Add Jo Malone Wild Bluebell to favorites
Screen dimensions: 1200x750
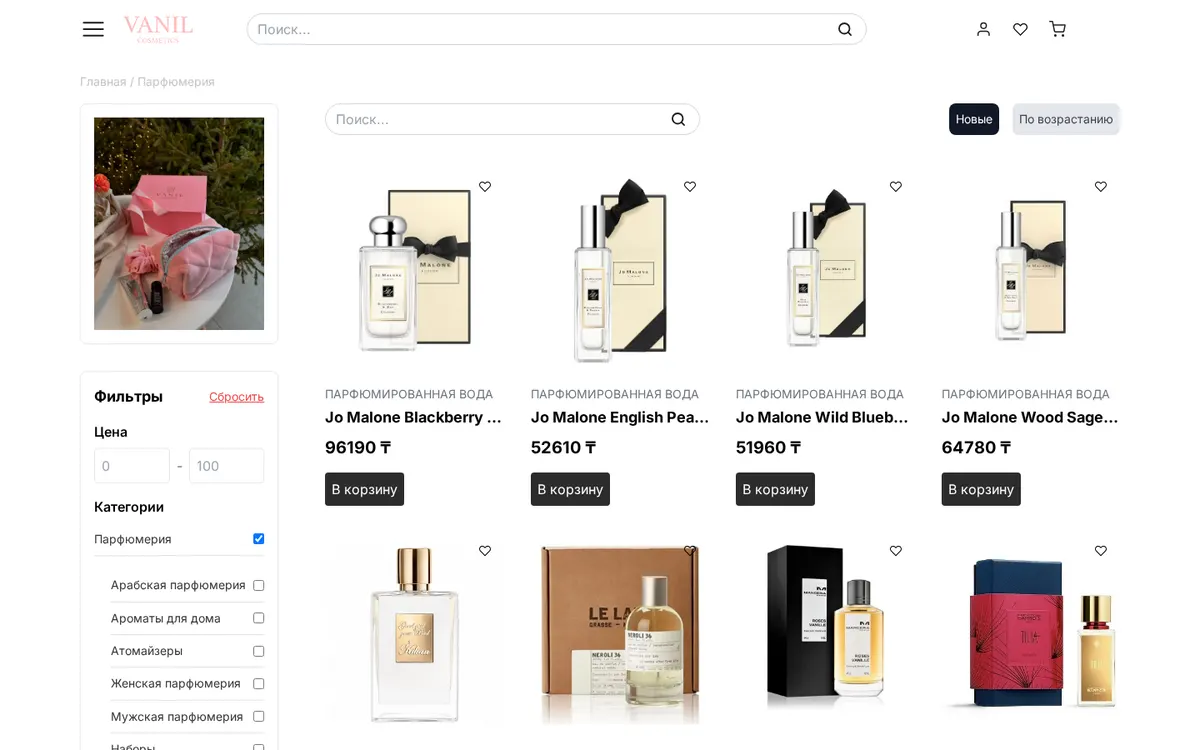[x=896, y=186]
